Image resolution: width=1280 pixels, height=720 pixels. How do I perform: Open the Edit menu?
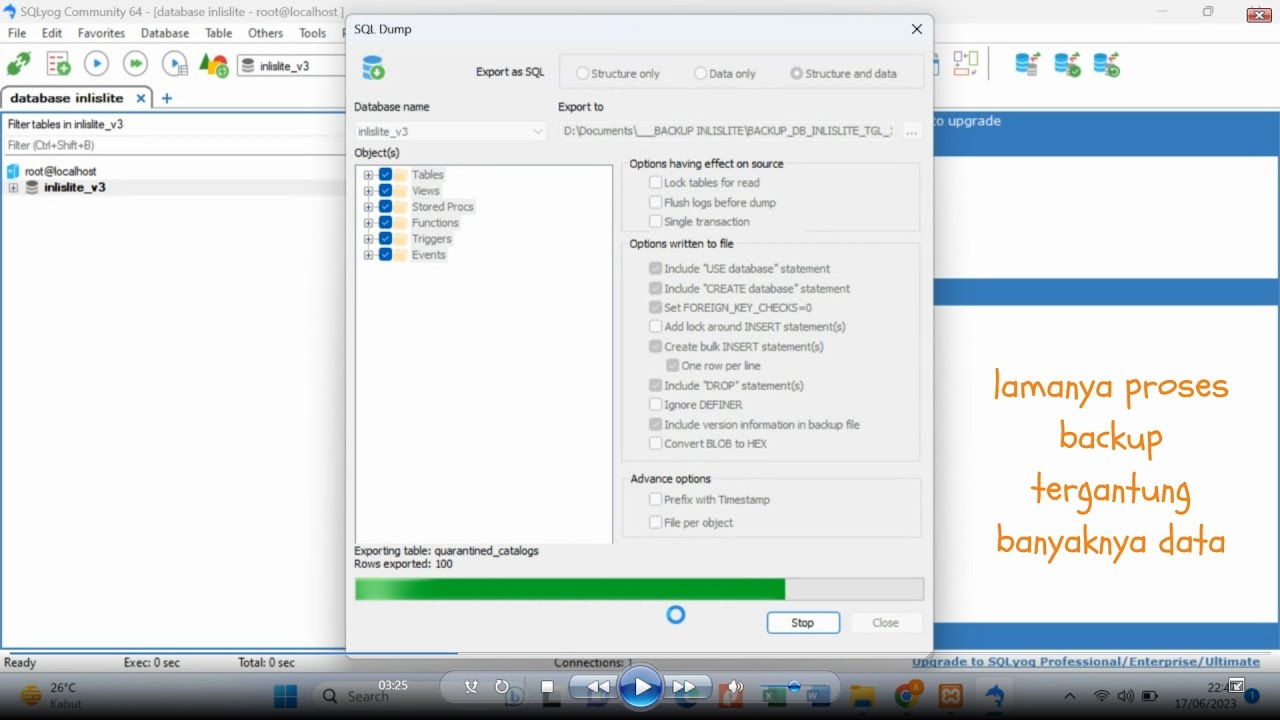tap(52, 33)
